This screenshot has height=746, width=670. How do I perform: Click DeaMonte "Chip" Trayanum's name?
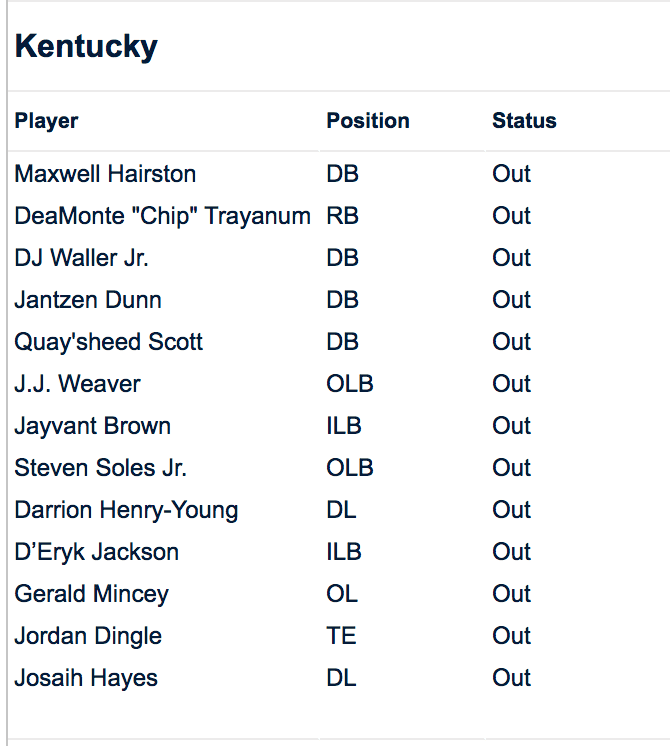pos(162,216)
